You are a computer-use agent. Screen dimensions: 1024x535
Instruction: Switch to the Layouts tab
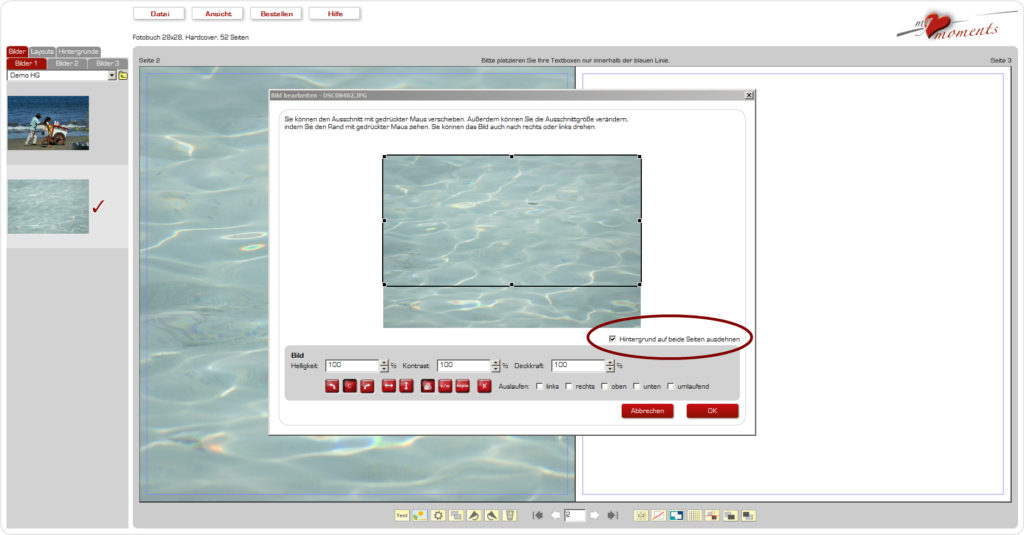[x=42, y=51]
